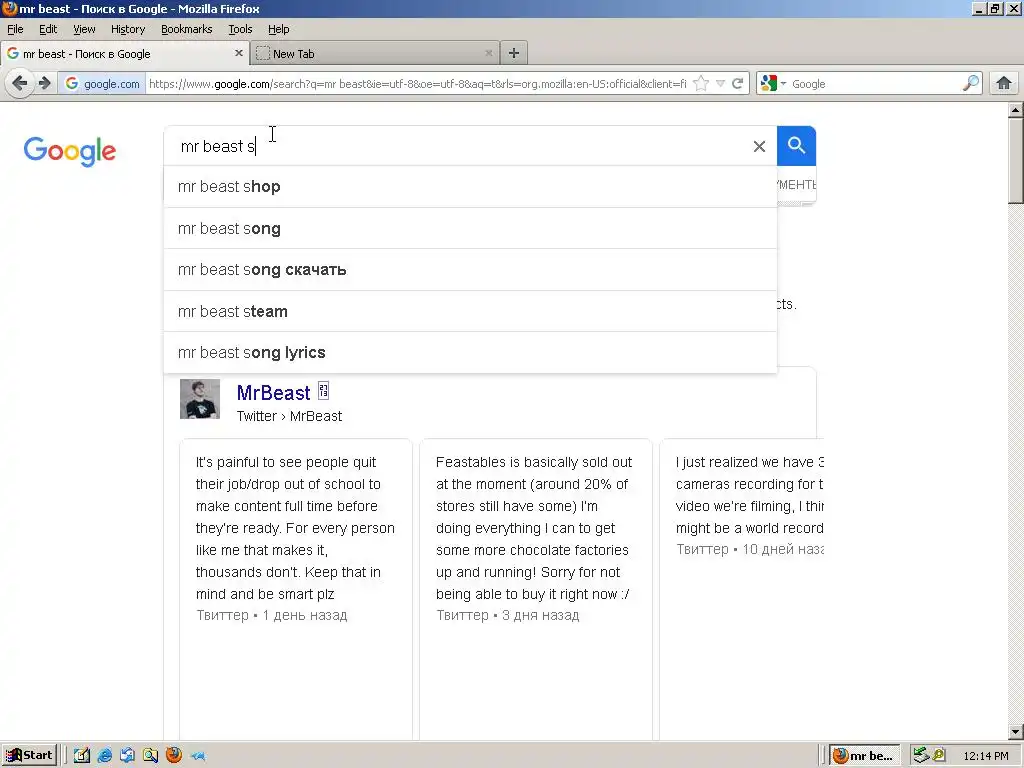Open the History menu

coord(128,29)
